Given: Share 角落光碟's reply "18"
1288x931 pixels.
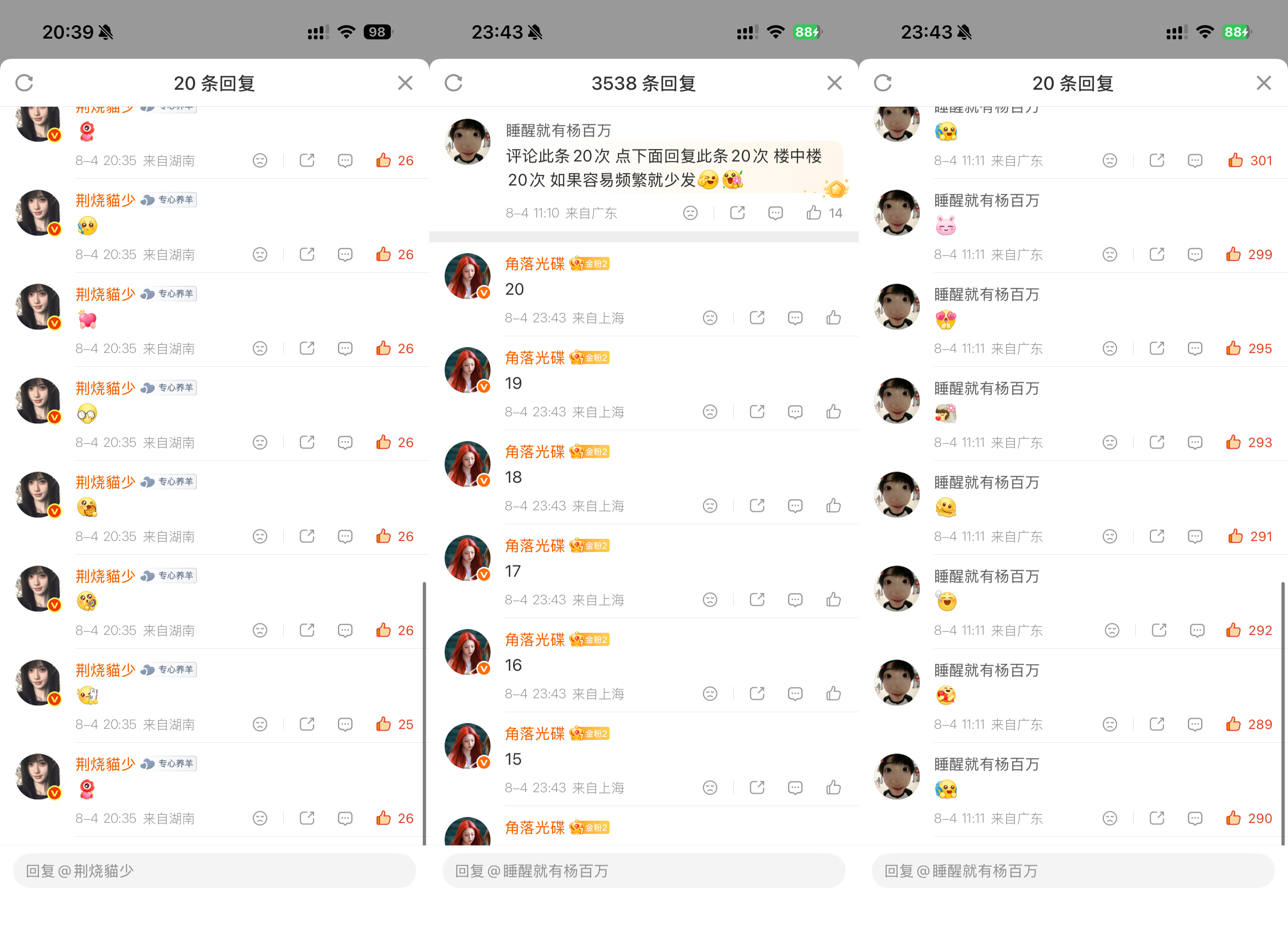Looking at the screenshot, I should pos(757,505).
